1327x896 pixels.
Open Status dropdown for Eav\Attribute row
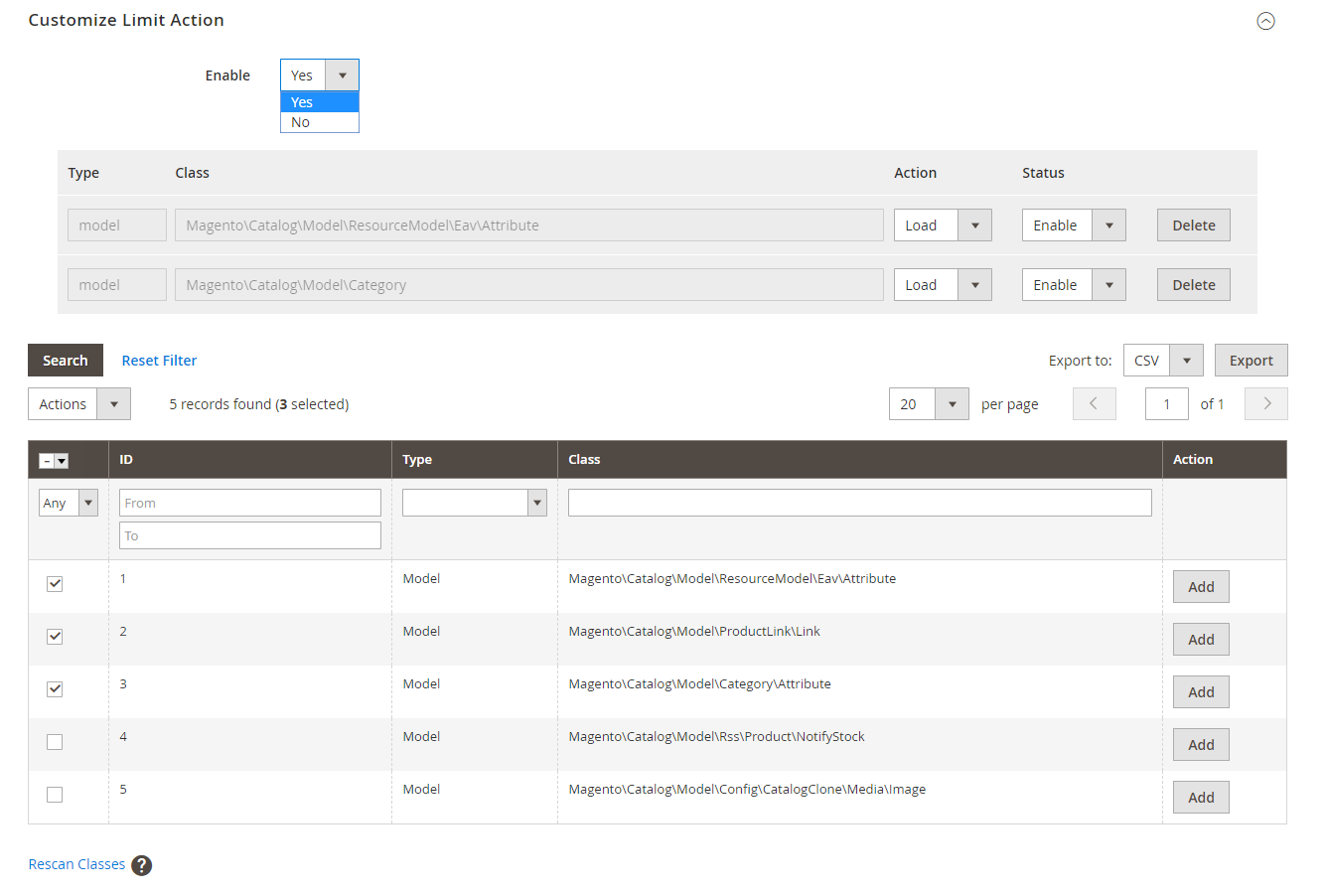(1073, 225)
